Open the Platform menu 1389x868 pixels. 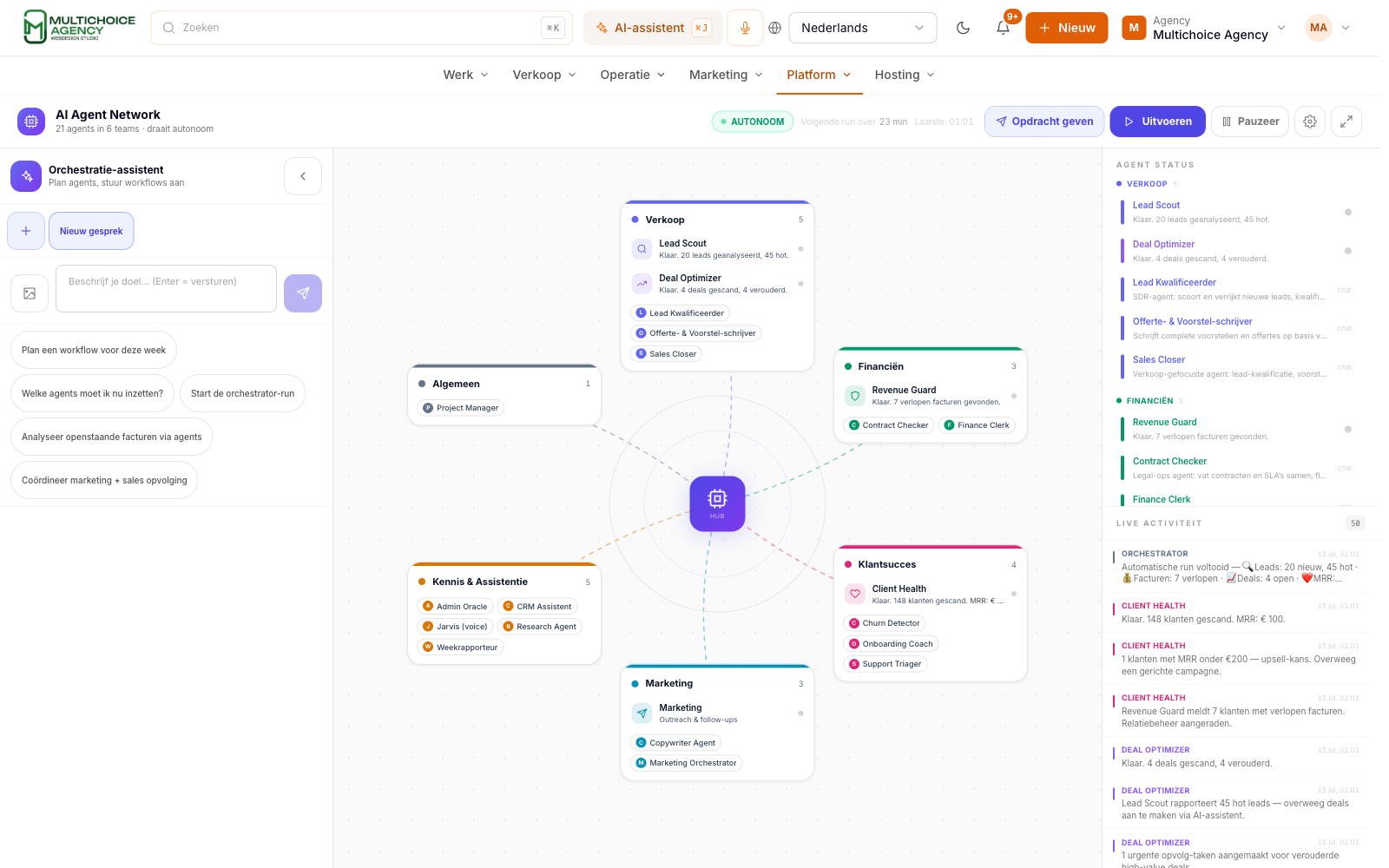pos(819,75)
